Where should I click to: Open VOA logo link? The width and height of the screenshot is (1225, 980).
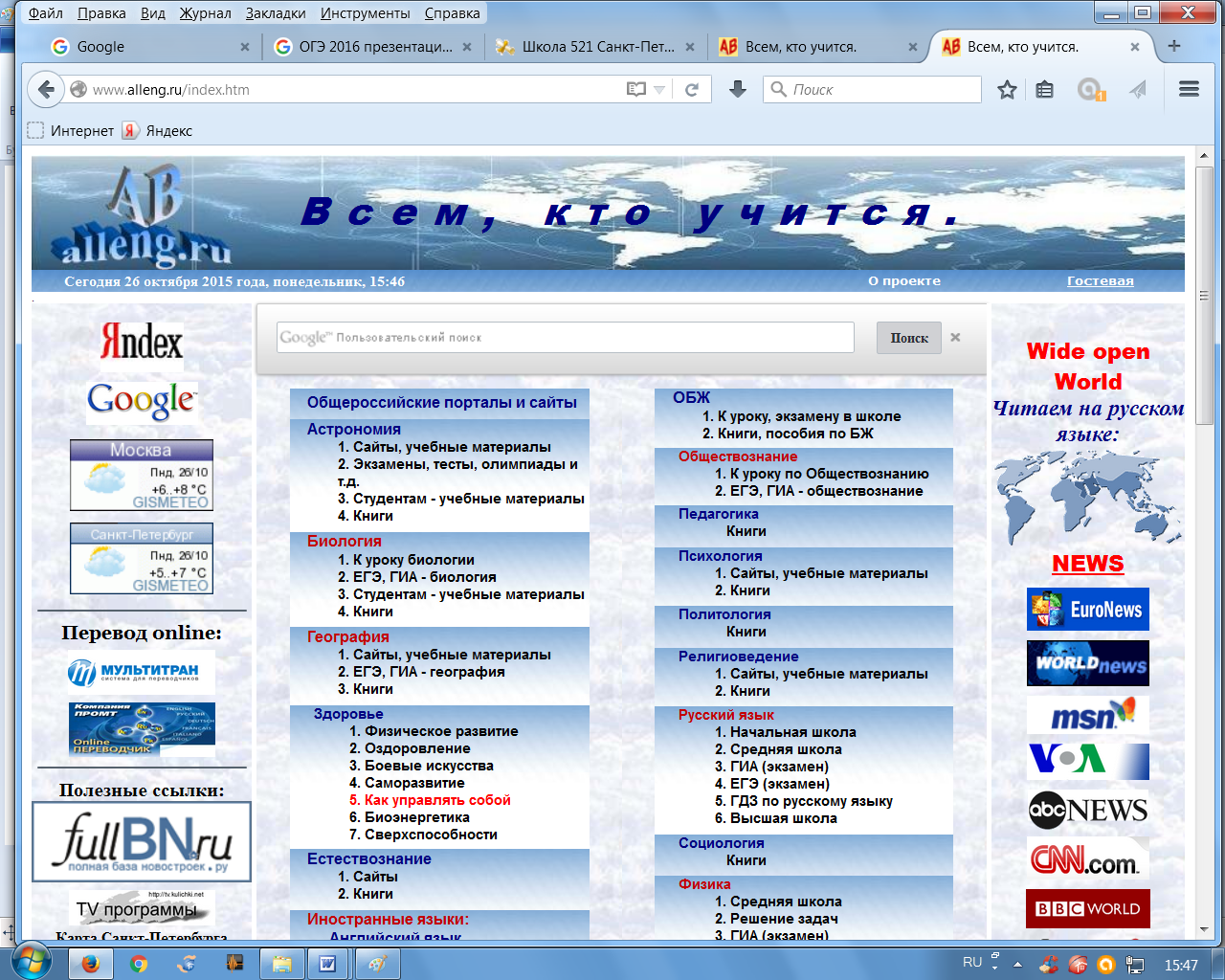1088,761
